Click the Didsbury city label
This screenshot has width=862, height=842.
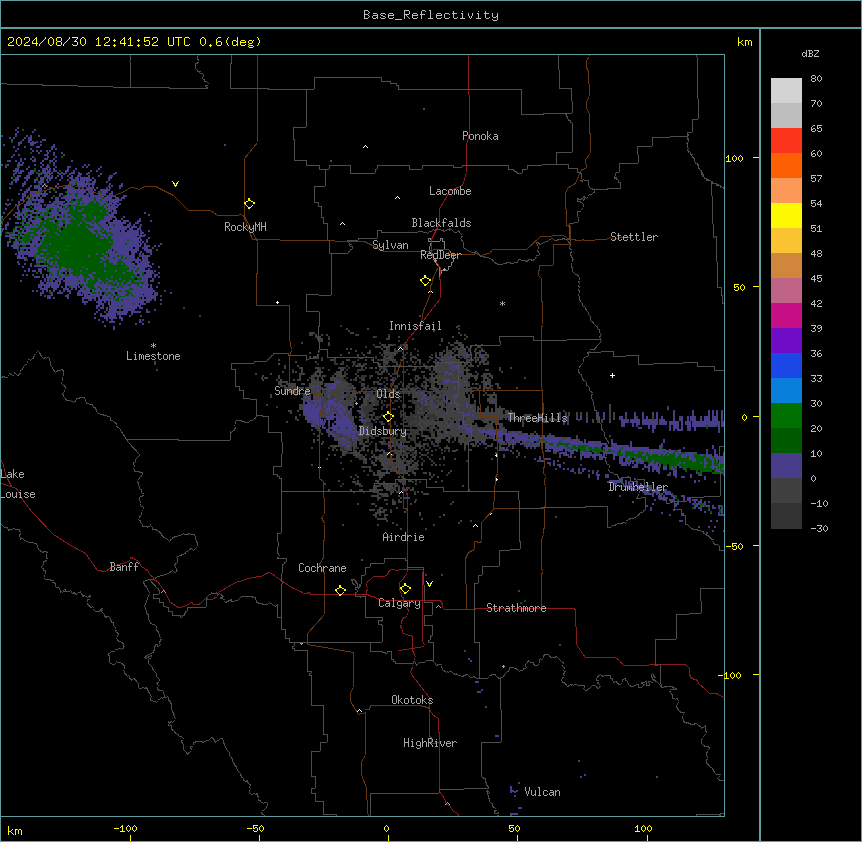click(x=383, y=431)
